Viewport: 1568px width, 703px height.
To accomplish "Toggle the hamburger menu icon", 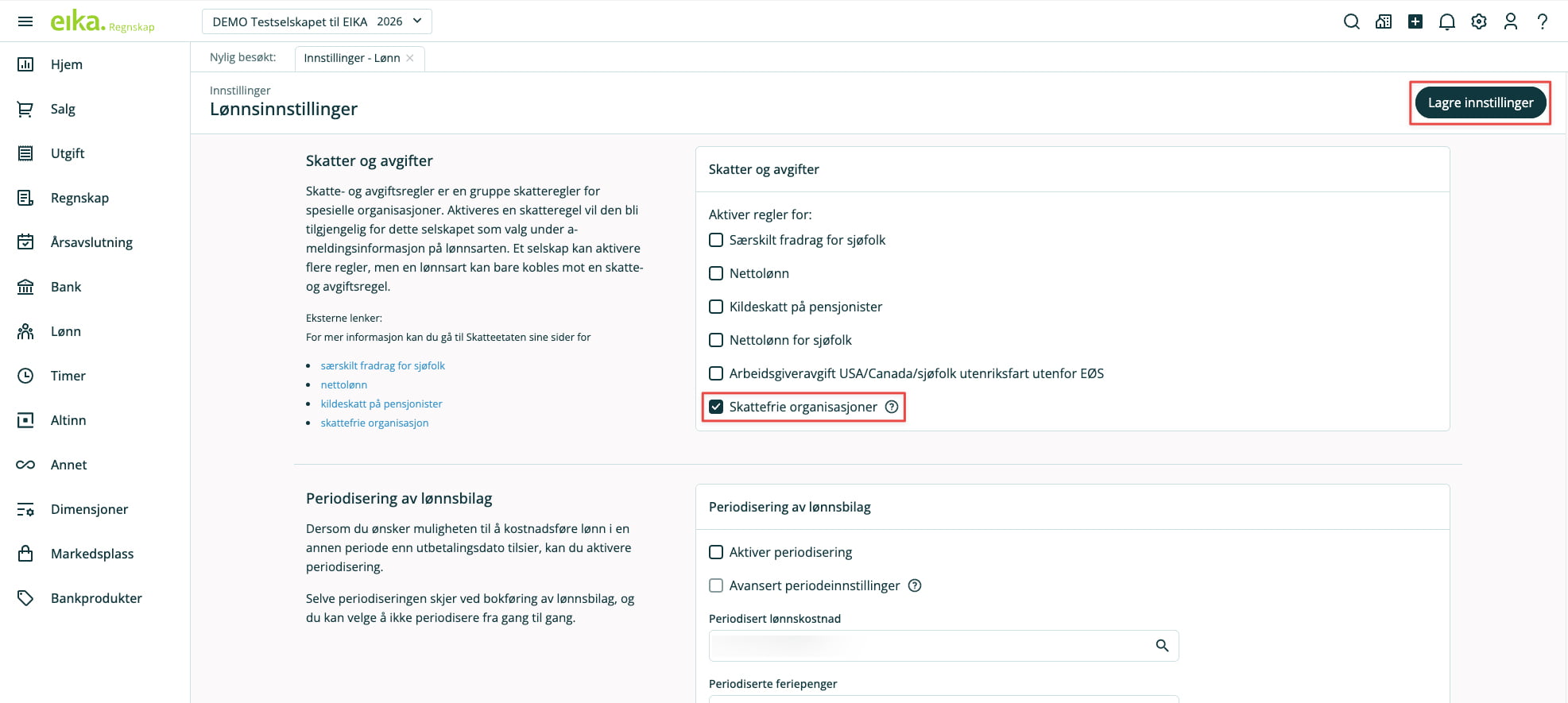I will pos(25,21).
